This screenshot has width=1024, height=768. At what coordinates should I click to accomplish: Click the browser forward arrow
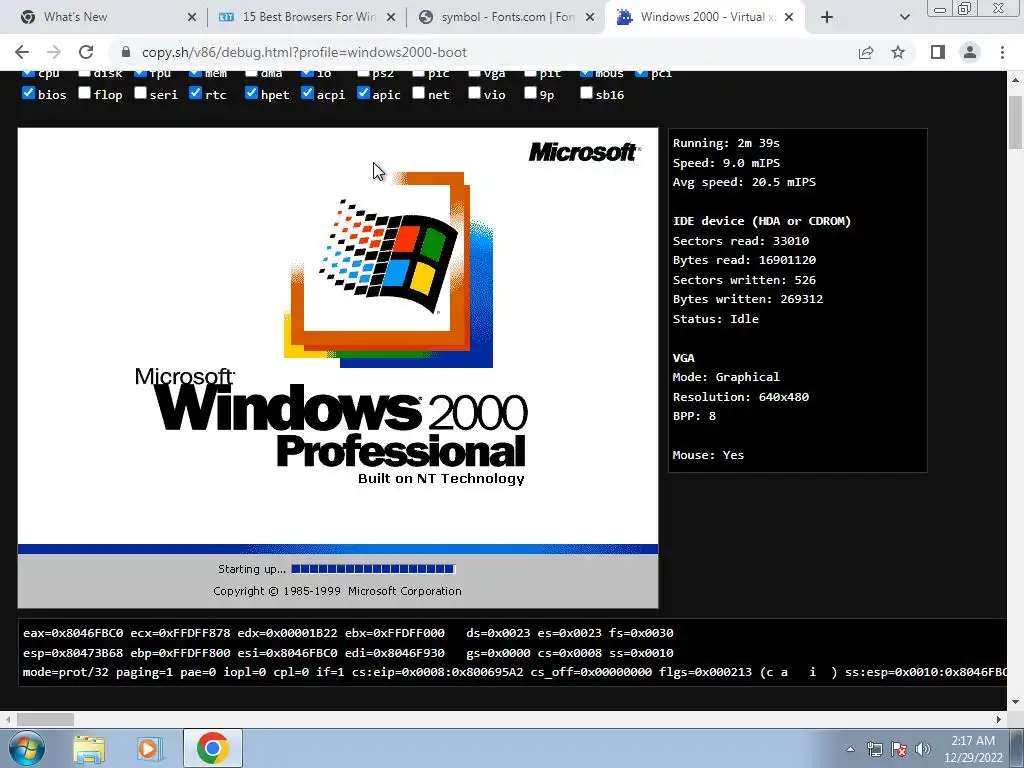point(54,52)
